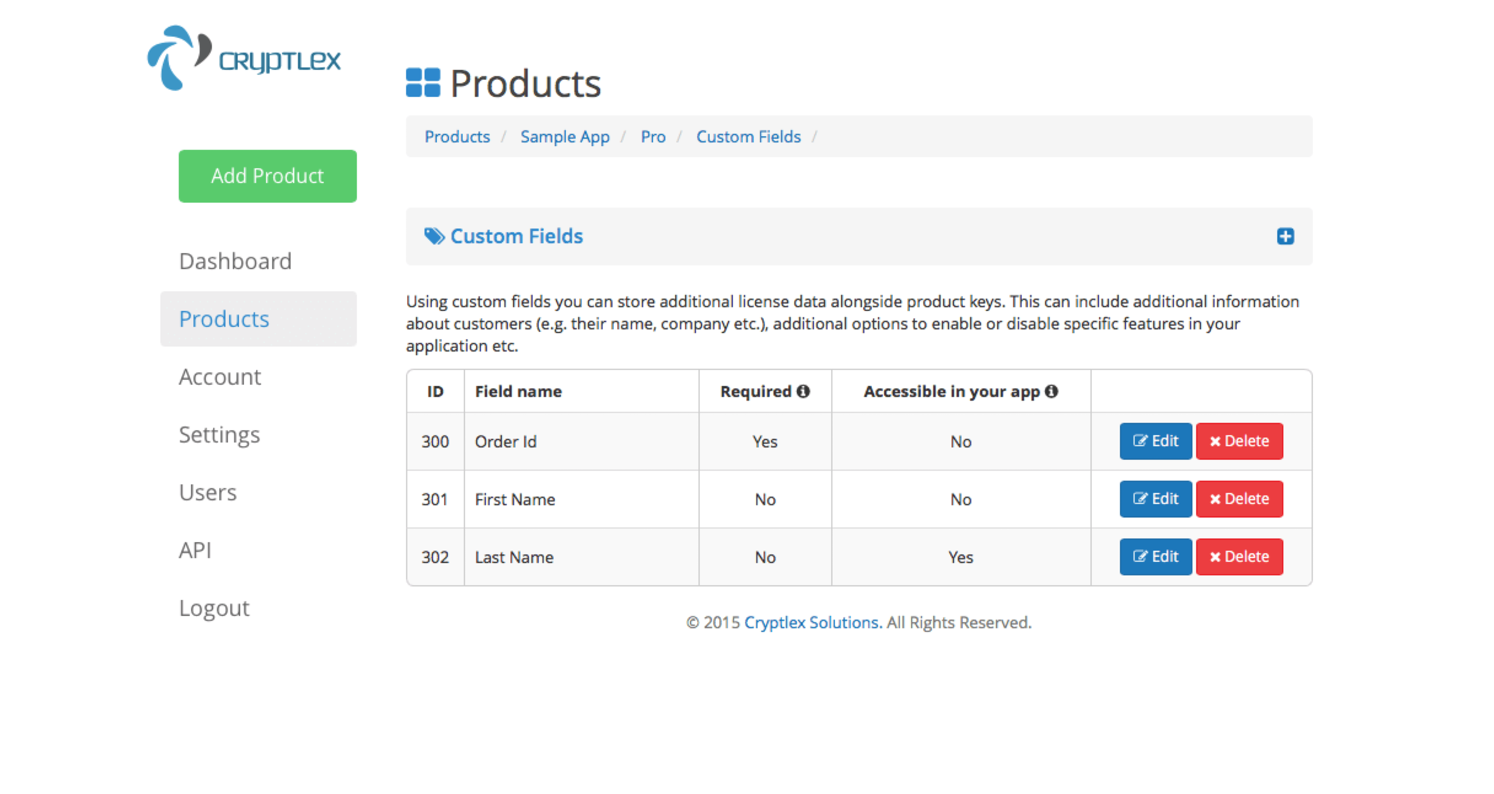Viewport: 1494px width, 794px height.
Task: Delete the Last Name field
Action: tap(1239, 557)
